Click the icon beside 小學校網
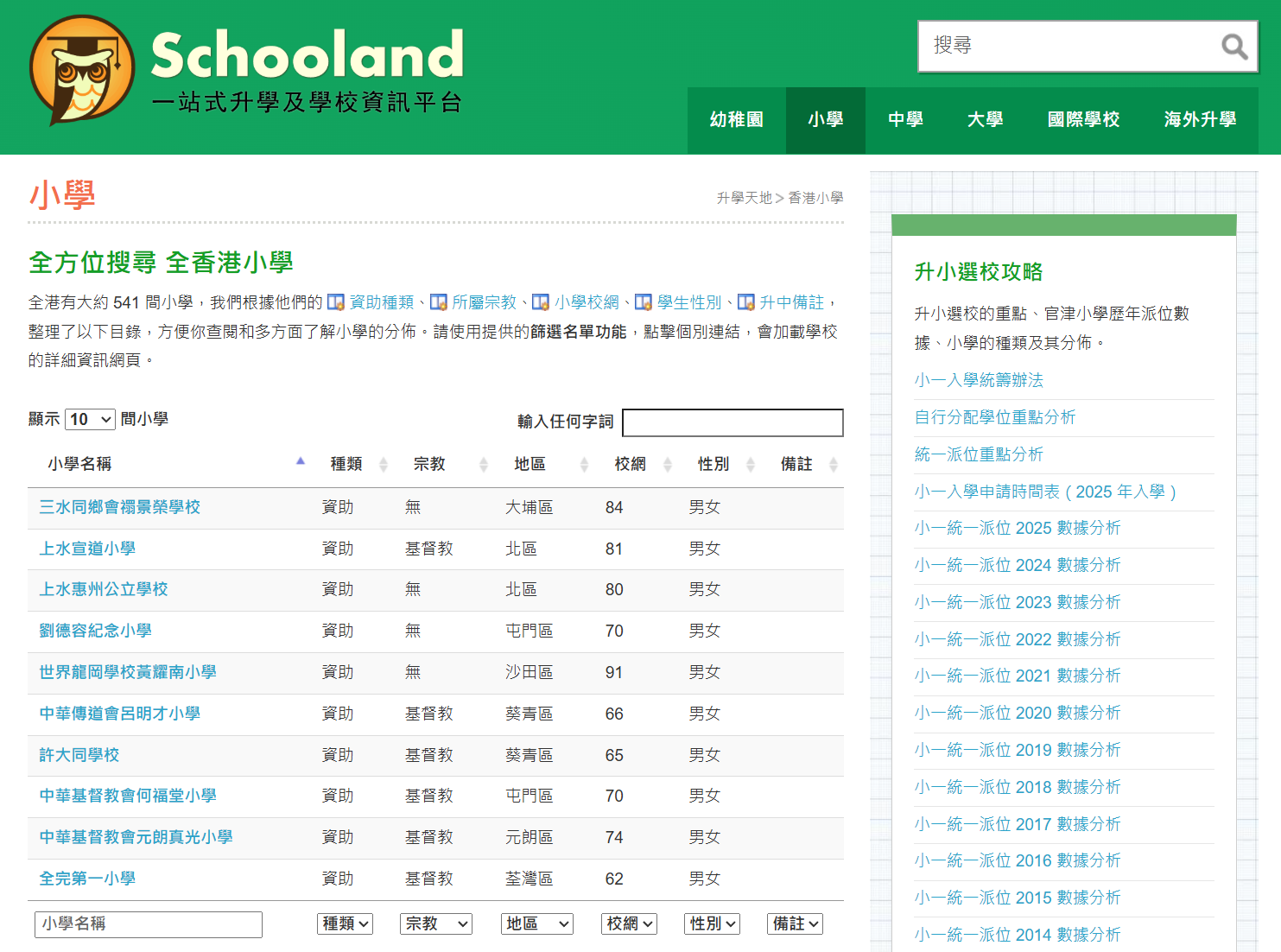This screenshot has height=952, width=1281. (x=541, y=302)
